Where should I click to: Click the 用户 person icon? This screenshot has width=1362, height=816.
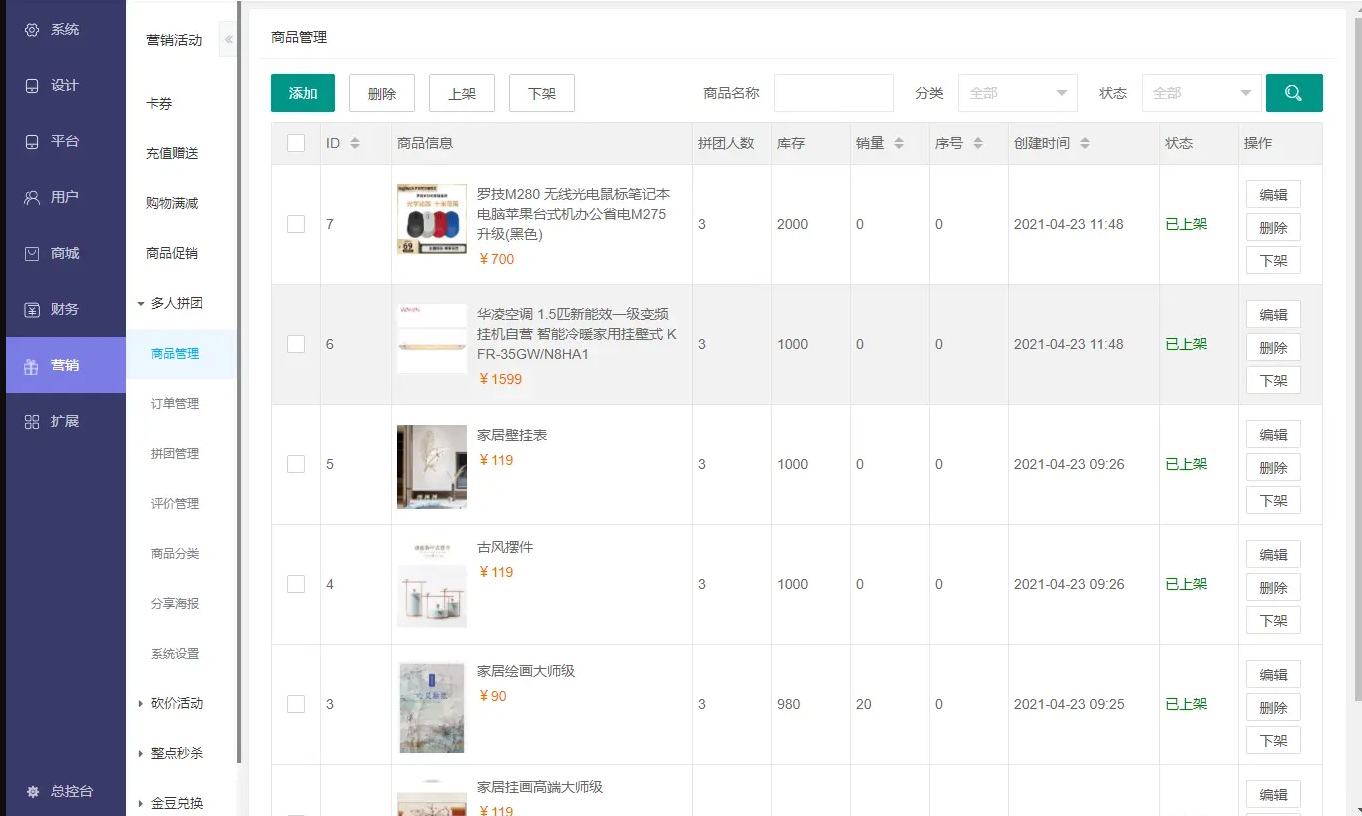click(x=32, y=197)
